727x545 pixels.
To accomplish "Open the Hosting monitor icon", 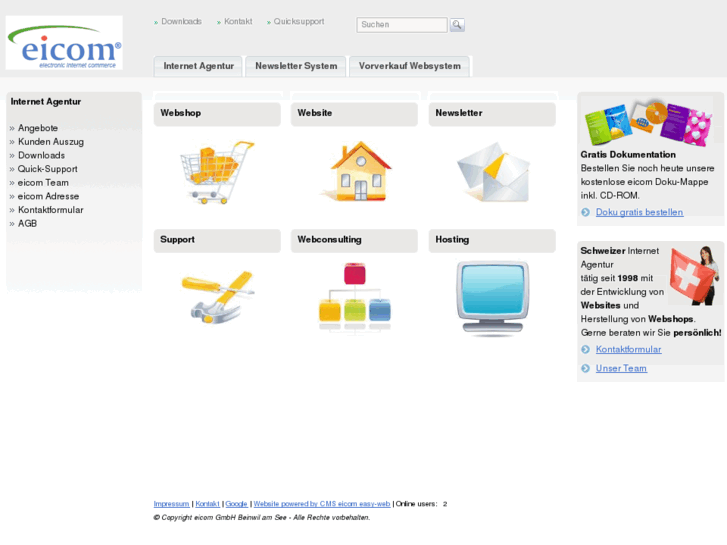I will [492, 298].
